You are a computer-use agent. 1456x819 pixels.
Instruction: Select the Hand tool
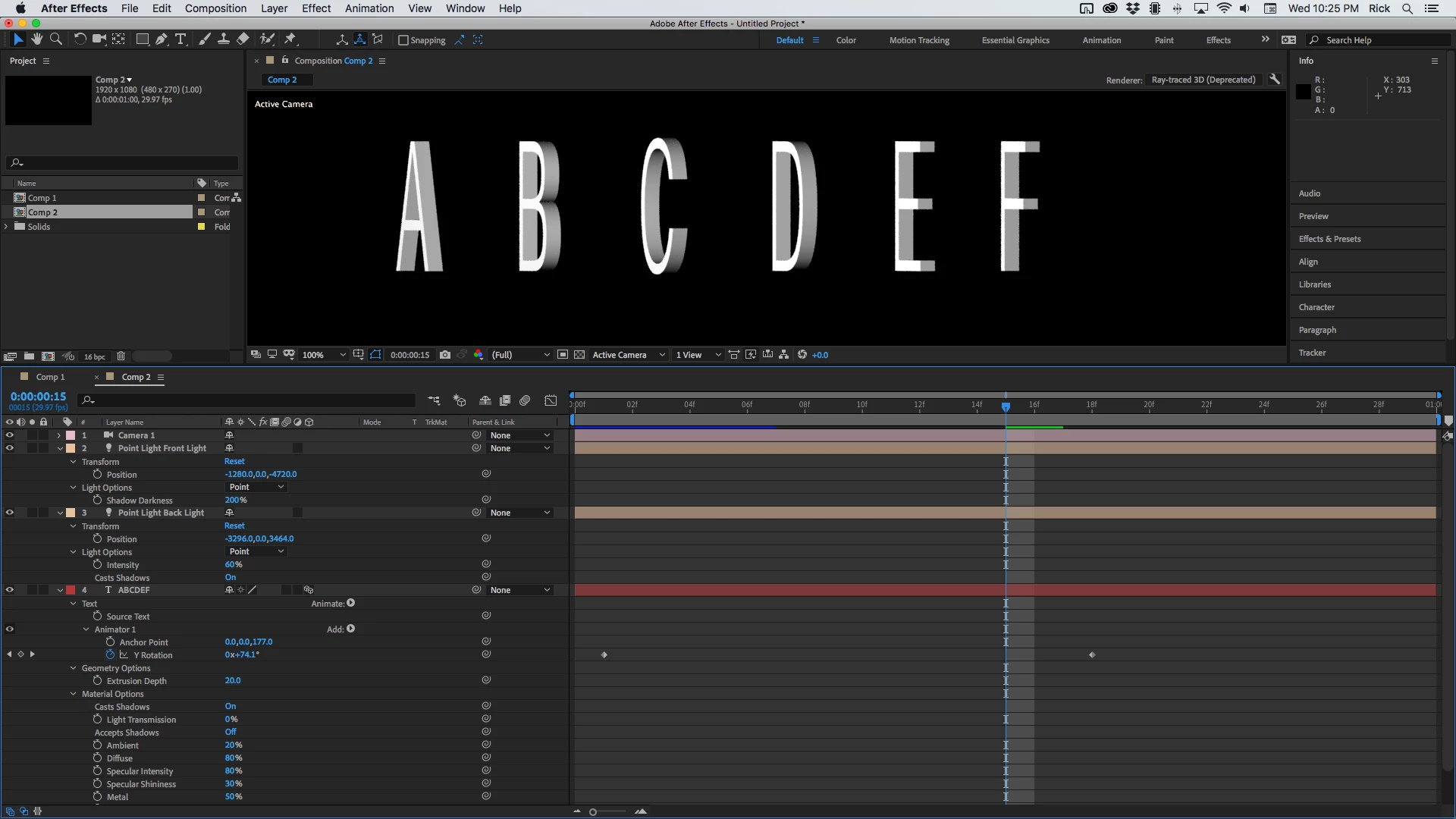click(x=36, y=39)
